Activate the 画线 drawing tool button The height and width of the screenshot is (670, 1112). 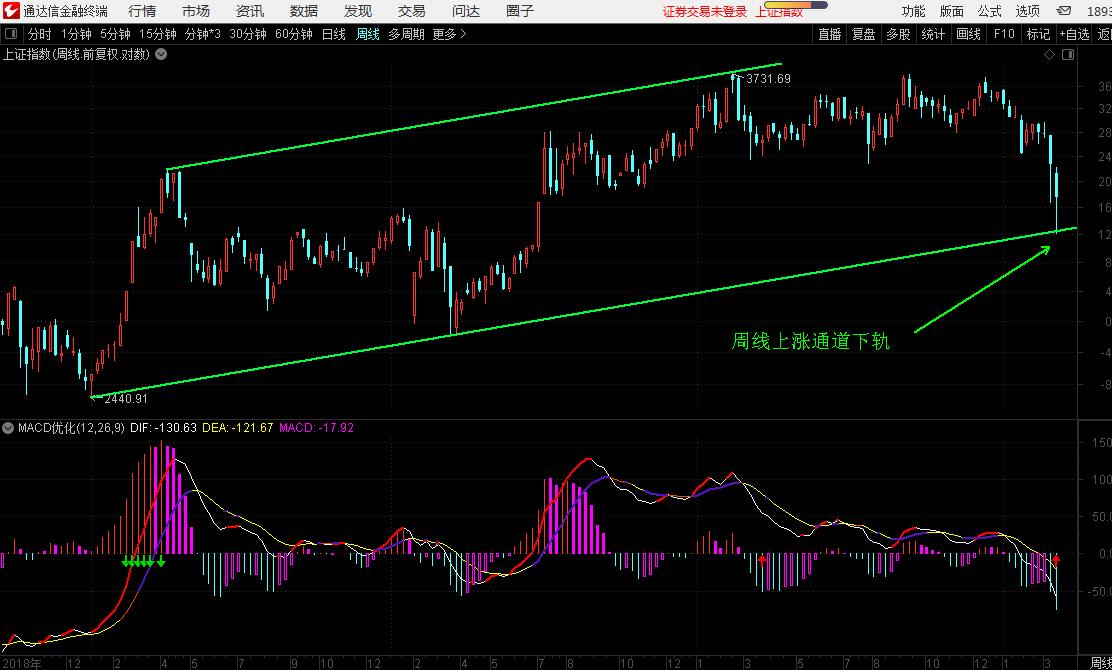(968, 34)
